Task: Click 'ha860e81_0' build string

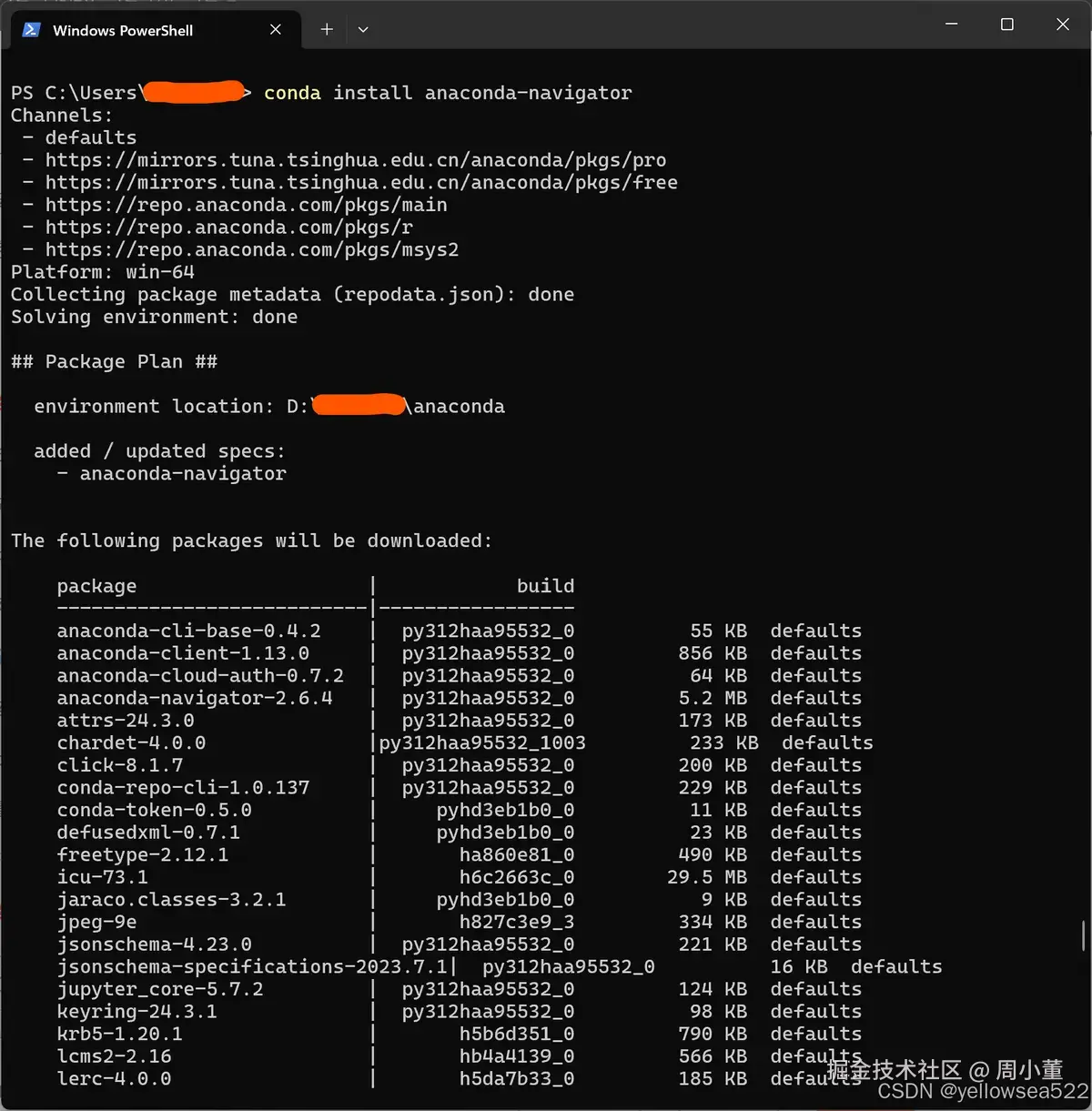Action: (x=516, y=854)
